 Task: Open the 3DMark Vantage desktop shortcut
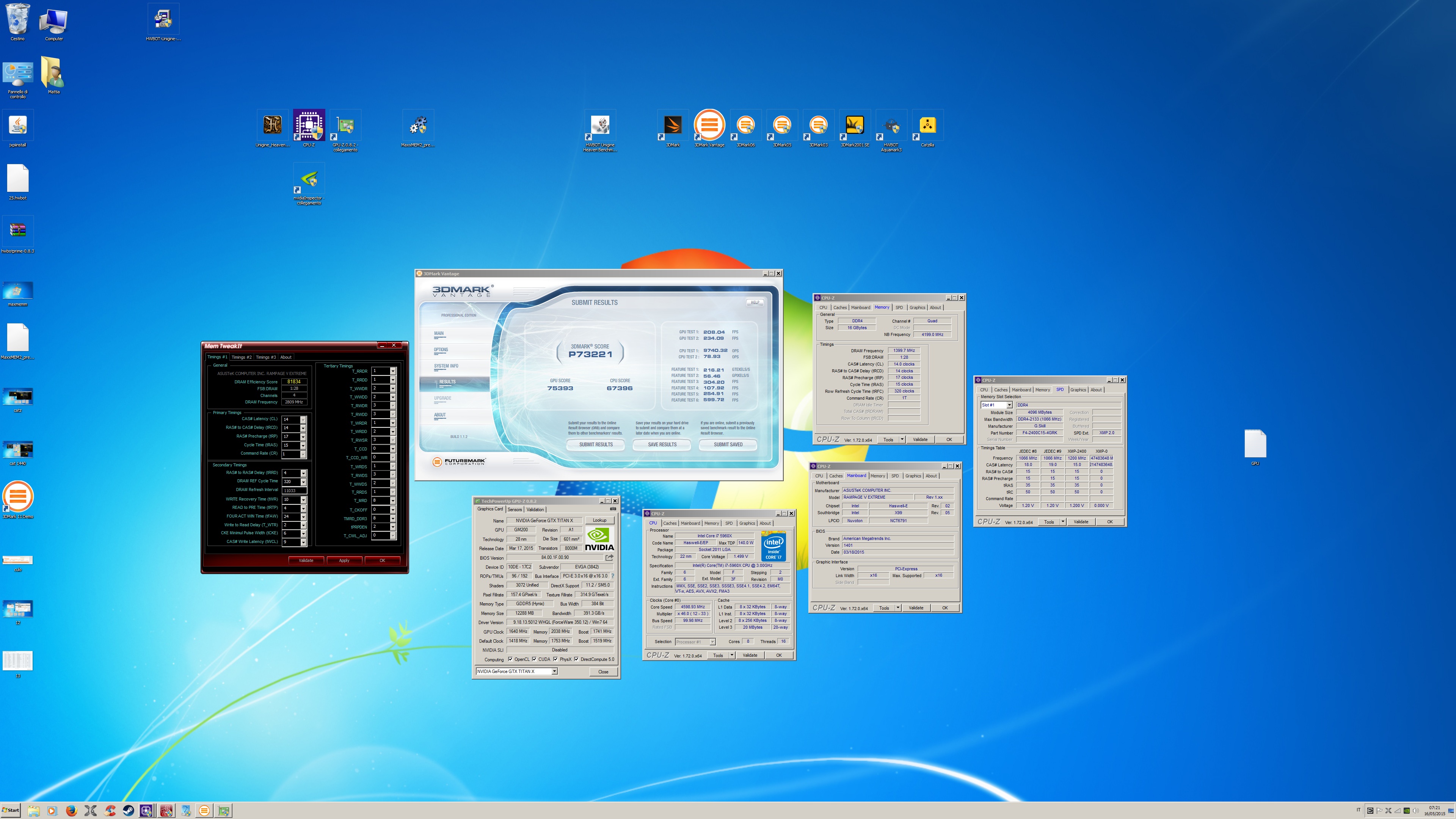pyautogui.click(x=709, y=128)
